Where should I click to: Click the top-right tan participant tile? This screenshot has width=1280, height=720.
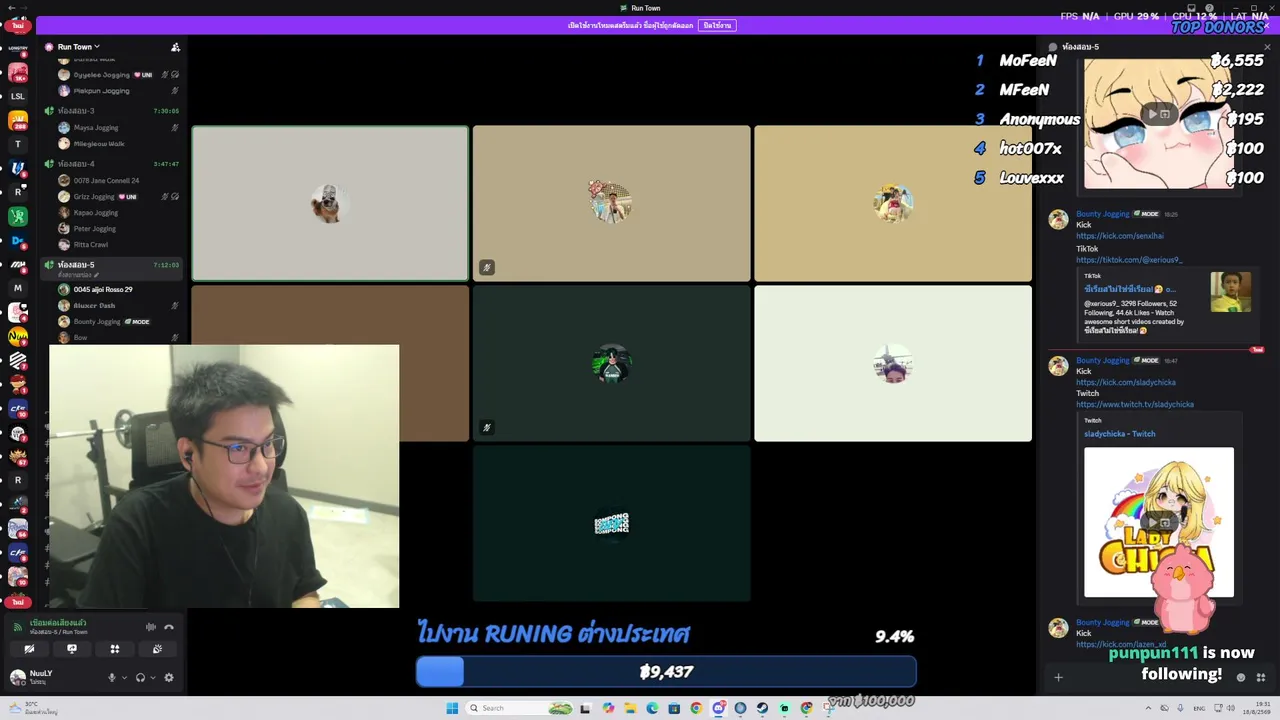point(893,203)
